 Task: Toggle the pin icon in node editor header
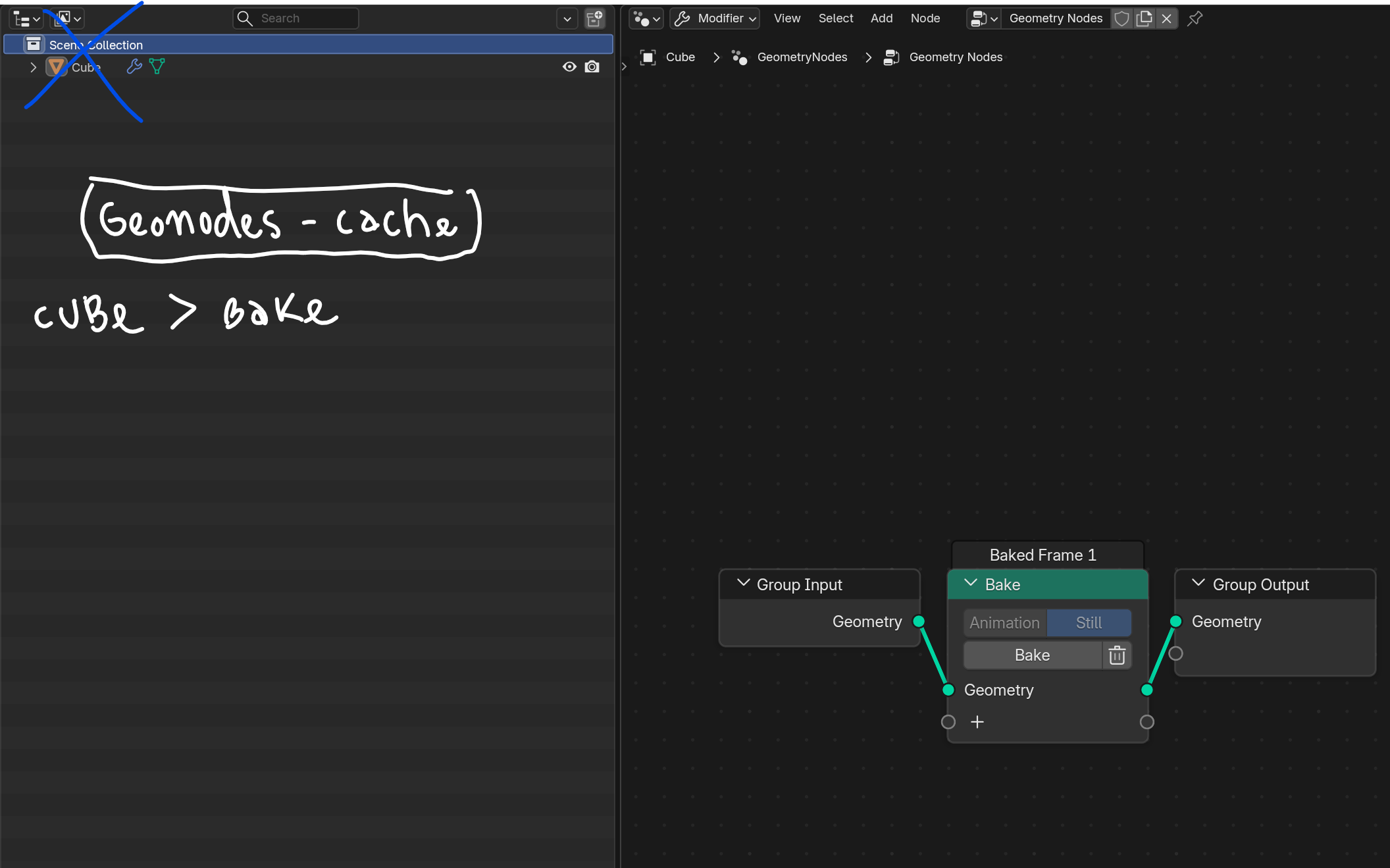point(1195,18)
